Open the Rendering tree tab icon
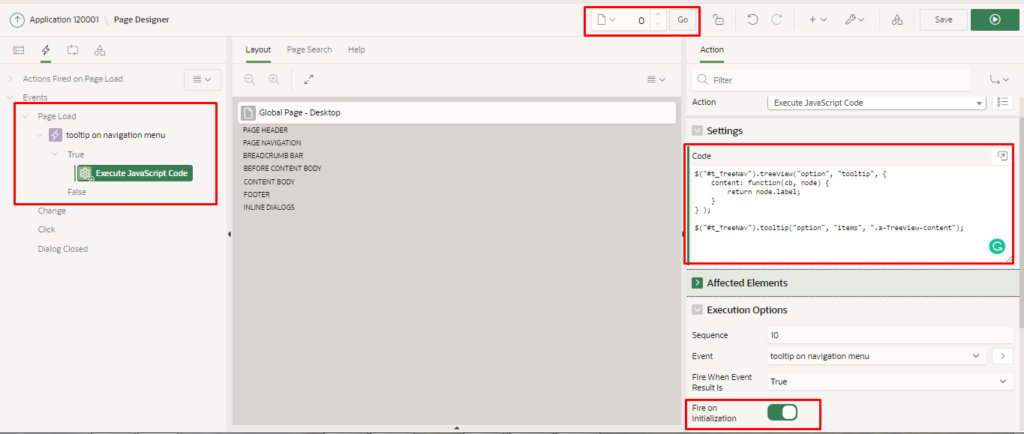Screen dimensions: 1024x434 (x=18, y=50)
